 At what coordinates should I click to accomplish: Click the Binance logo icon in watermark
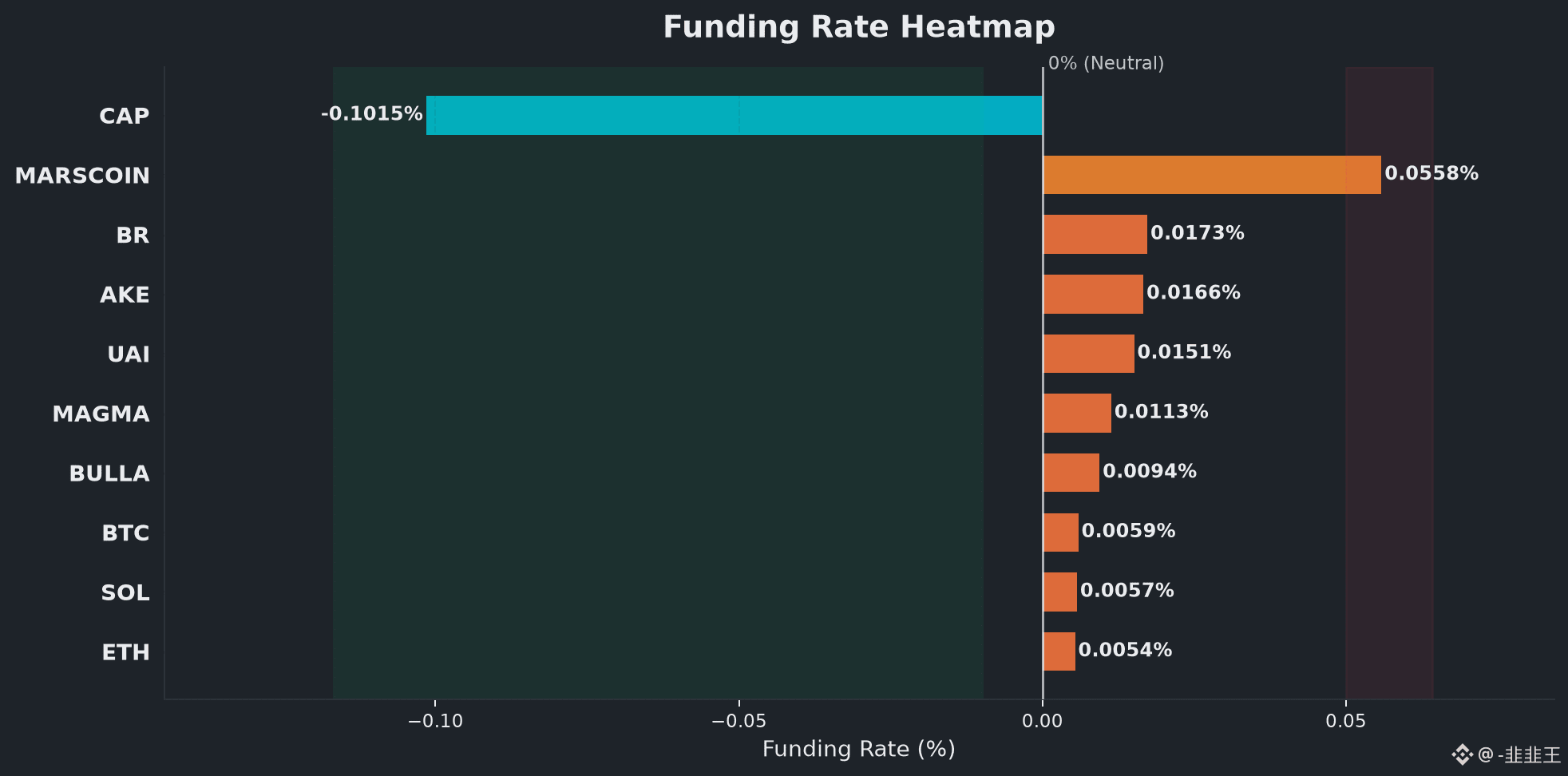point(1462,754)
